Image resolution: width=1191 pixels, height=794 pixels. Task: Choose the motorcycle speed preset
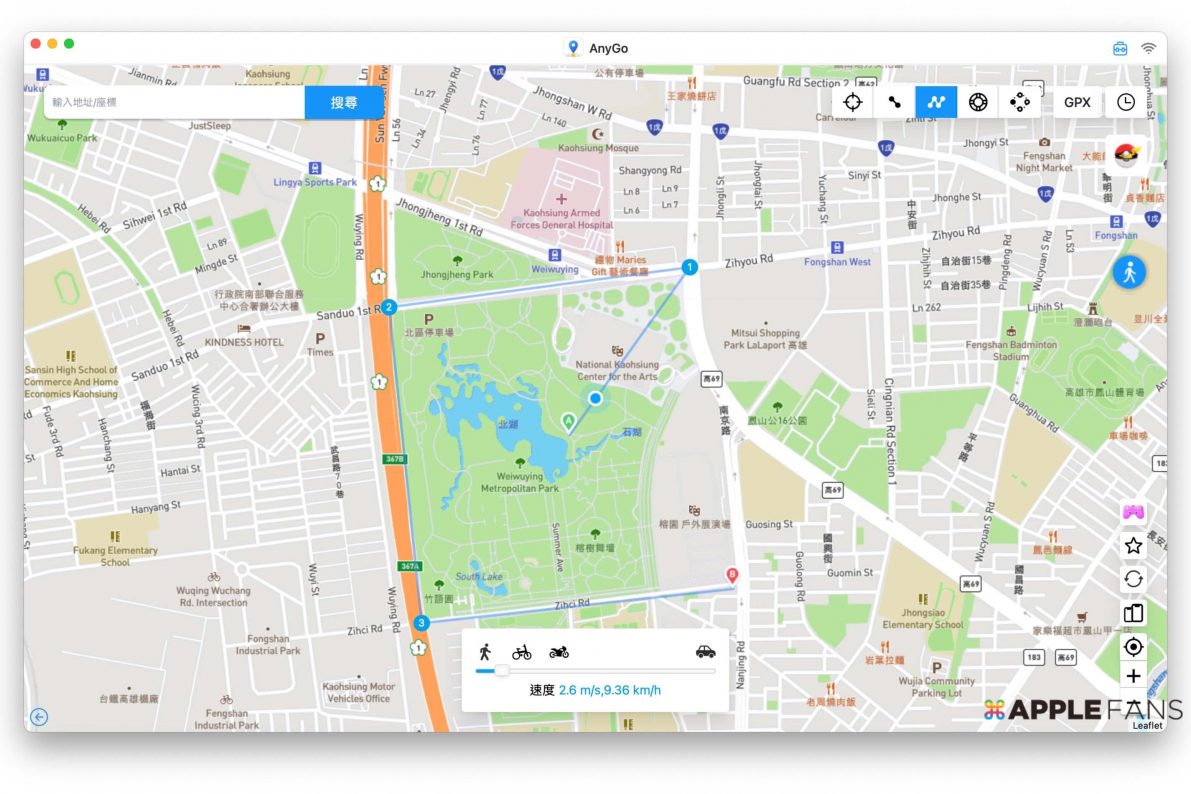[559, 652]
